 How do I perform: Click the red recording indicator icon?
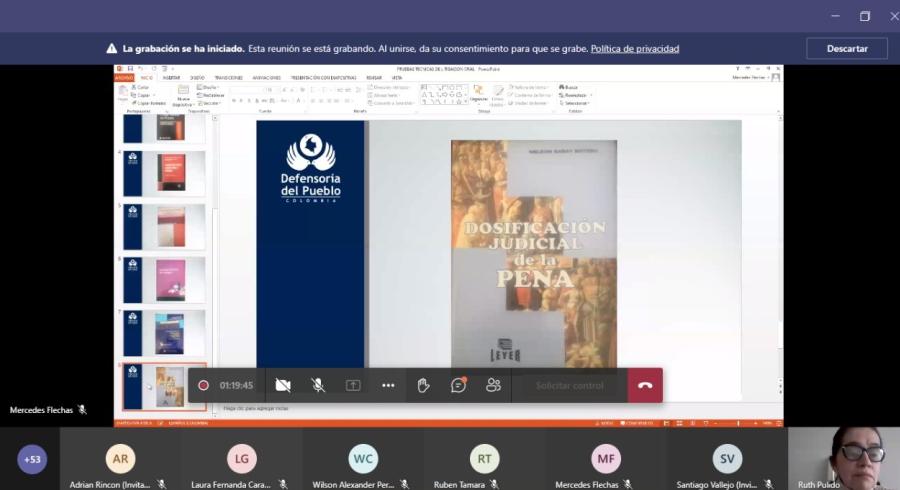[x=203, y=385]
